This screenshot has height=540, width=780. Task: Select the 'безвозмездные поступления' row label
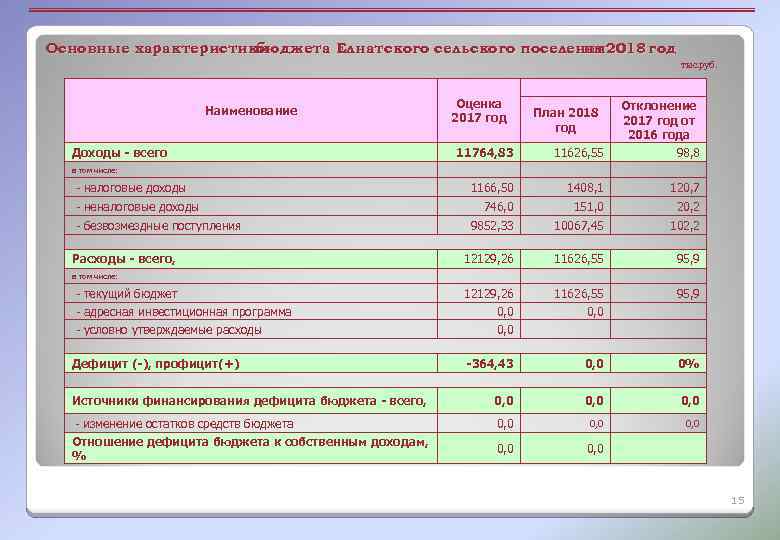pos(158,226)
